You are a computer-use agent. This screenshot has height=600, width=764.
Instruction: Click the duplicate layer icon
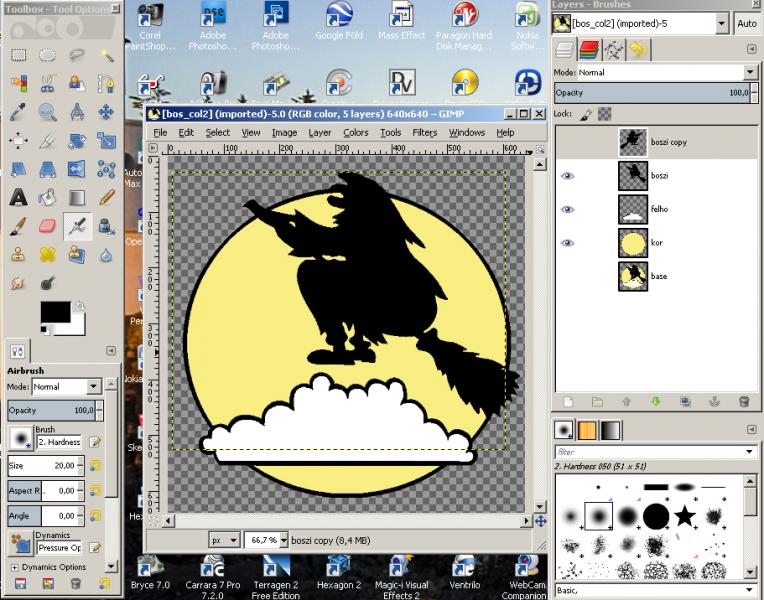pos(685,402)
